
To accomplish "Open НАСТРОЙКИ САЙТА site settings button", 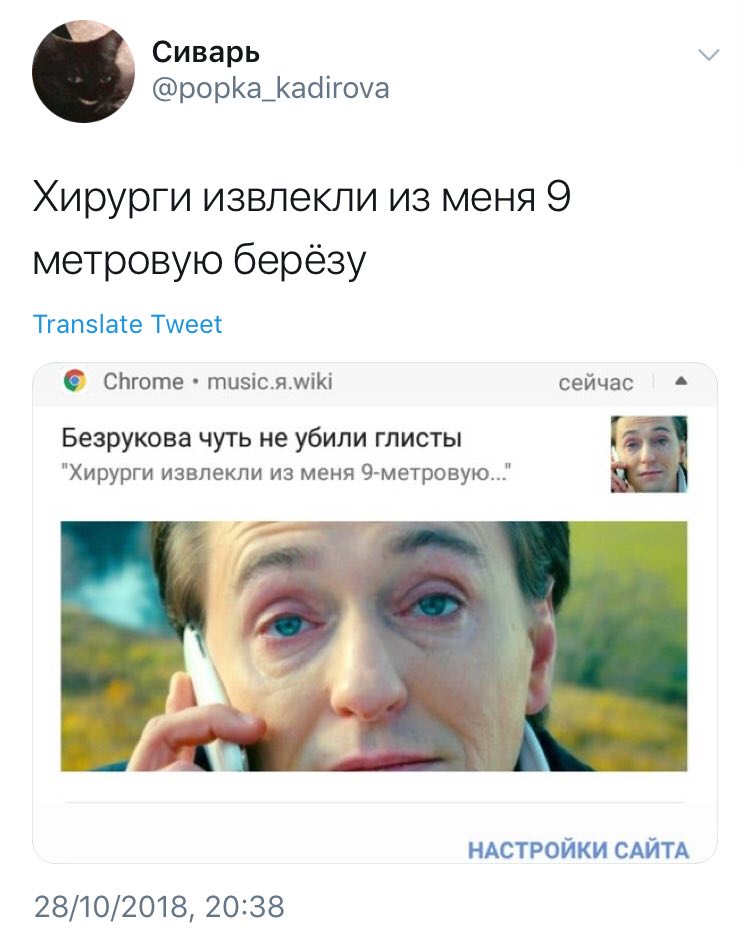I will click(578, 850).
